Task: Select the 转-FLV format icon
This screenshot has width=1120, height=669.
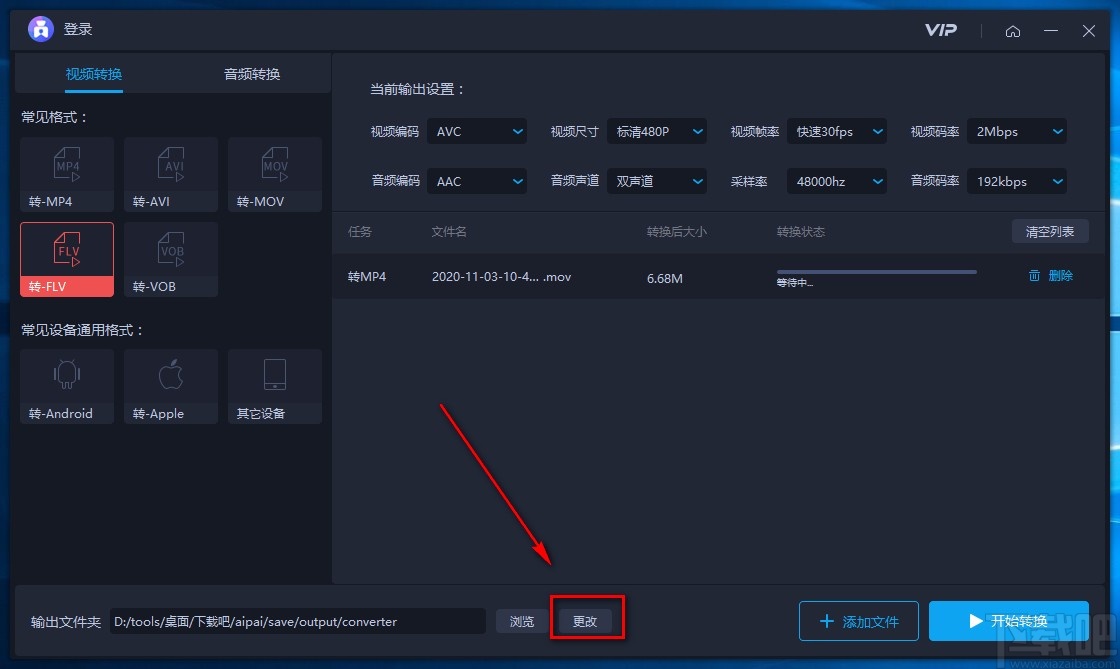Action: point(66,259)
